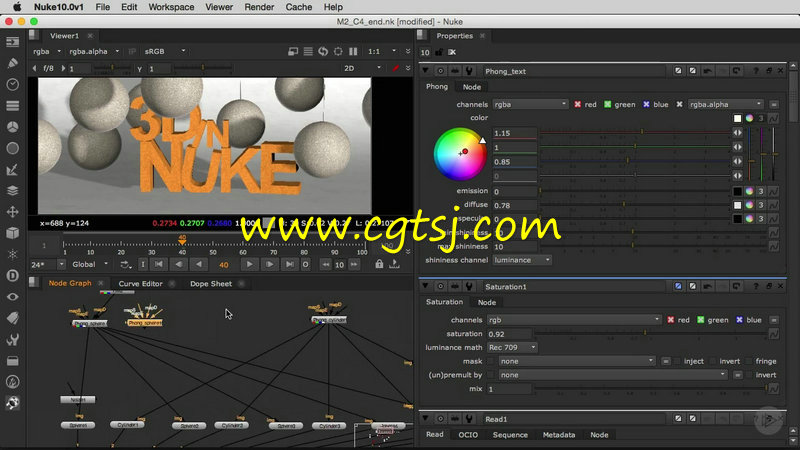Play timeline backward
Image resolution: width=800 pixels, height=450 pixels.
(x=198, y=264)
